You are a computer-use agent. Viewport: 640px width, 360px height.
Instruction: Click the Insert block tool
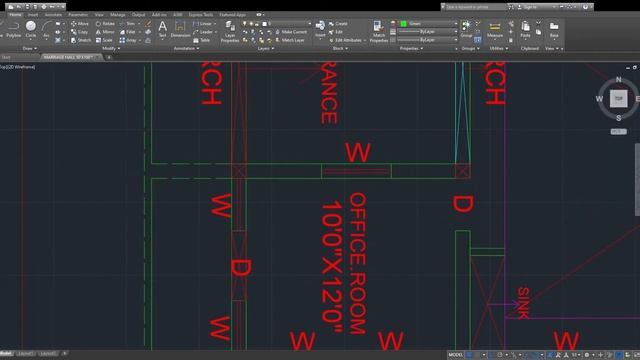tap(320, 29)
